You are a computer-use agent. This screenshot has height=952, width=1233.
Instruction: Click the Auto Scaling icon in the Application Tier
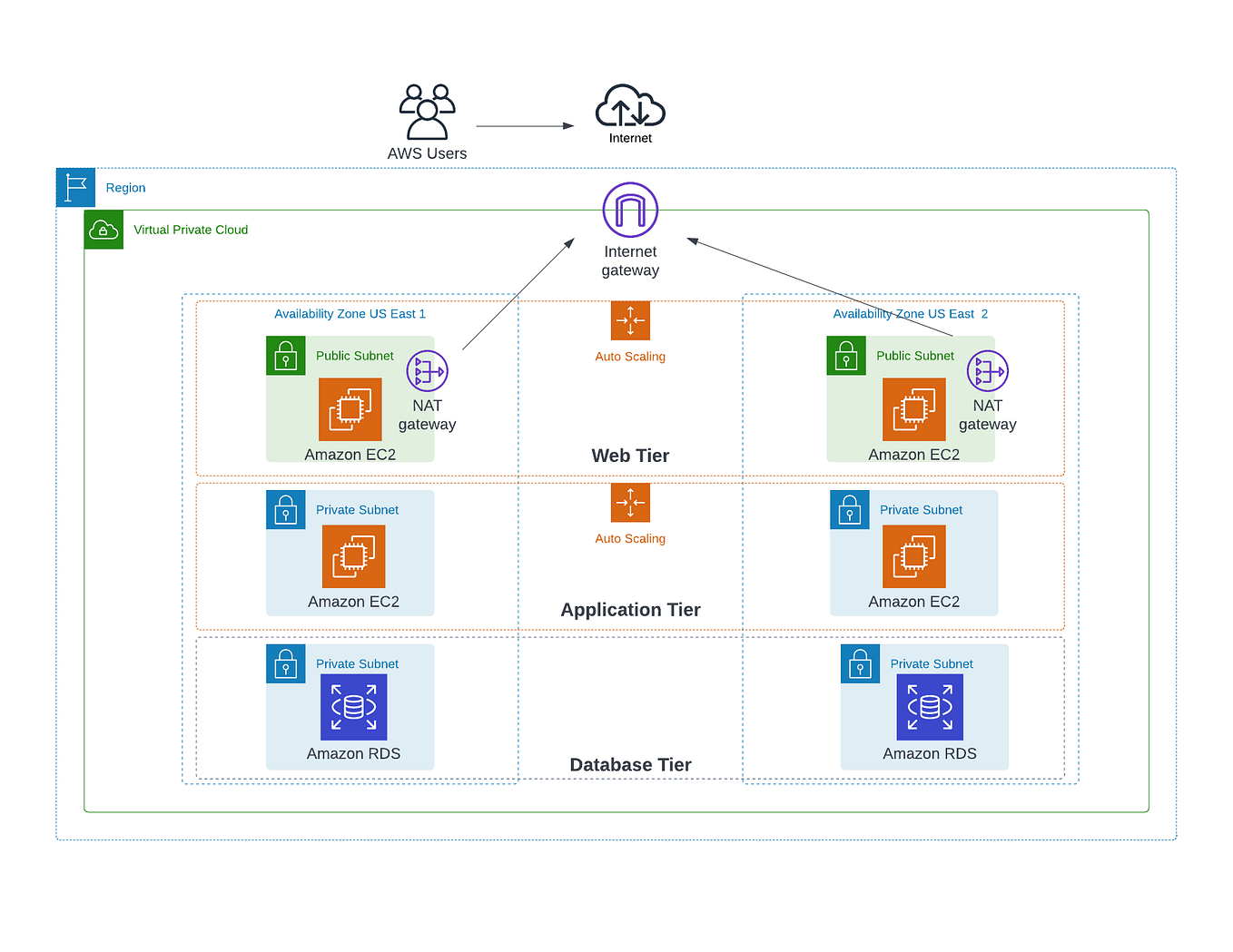pos(630,503)
